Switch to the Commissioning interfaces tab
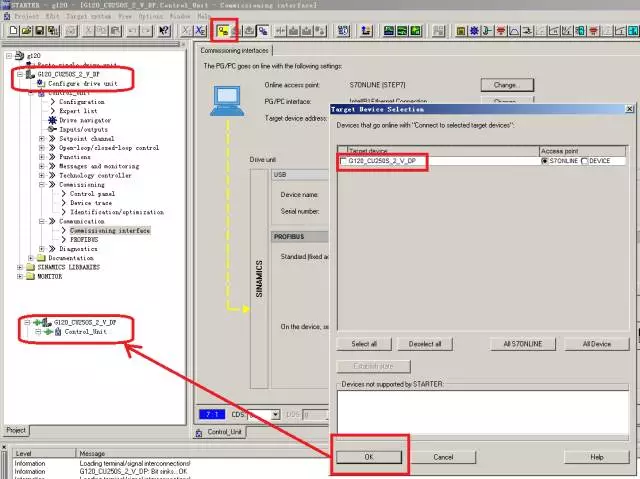Image resolution: width=640 pixels, height=479 pixels. [x=237, y=50]
